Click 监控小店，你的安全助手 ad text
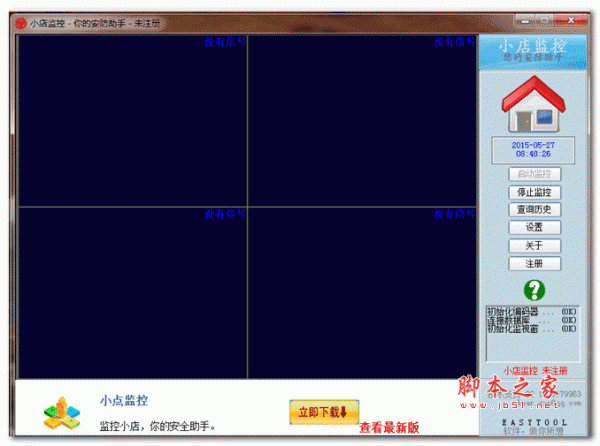 [157, 426]
